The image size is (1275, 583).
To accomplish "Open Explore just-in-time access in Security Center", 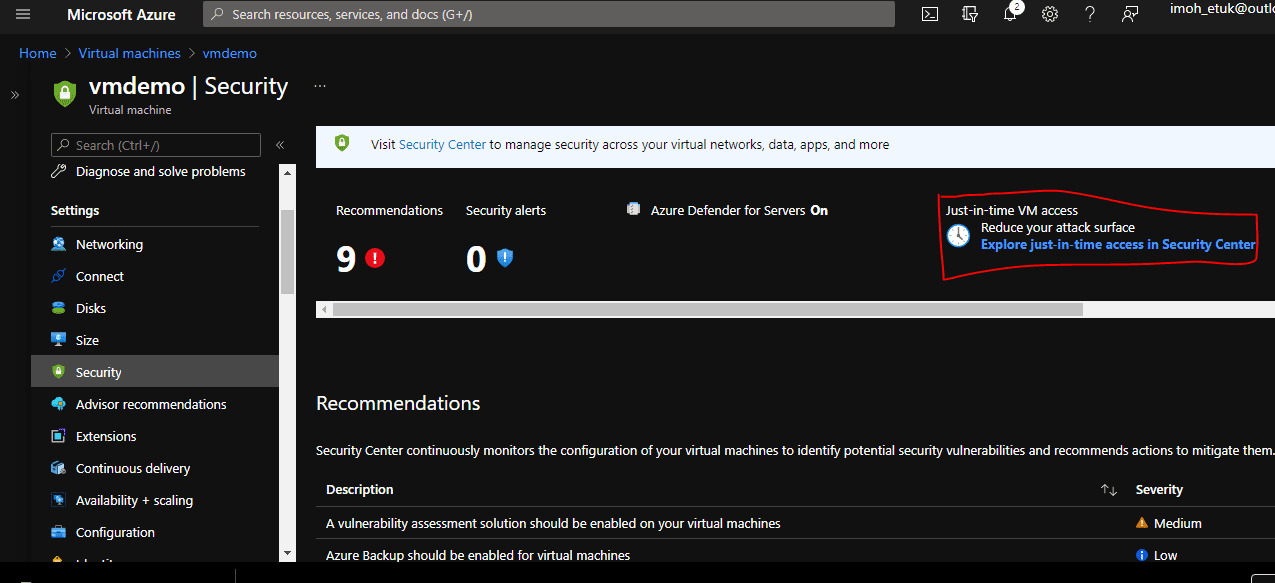I will point(1118,244).
